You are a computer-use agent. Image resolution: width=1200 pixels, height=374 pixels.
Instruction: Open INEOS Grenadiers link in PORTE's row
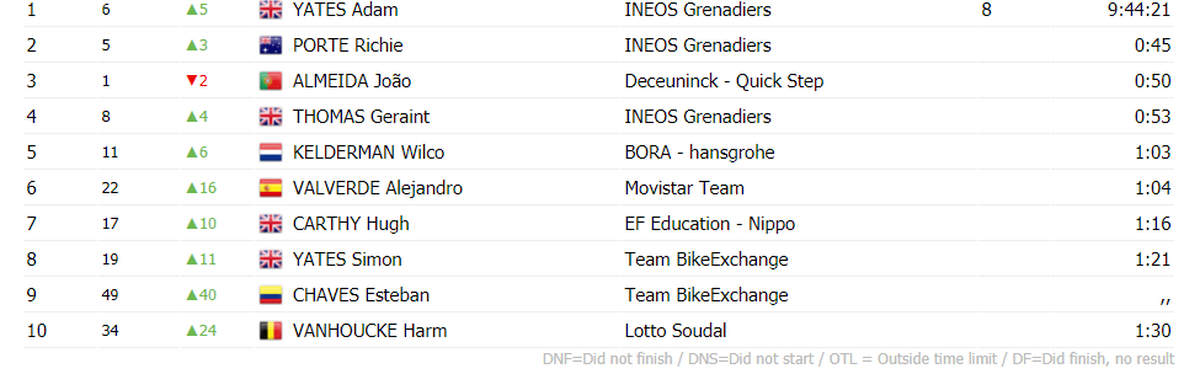[698, 46]
